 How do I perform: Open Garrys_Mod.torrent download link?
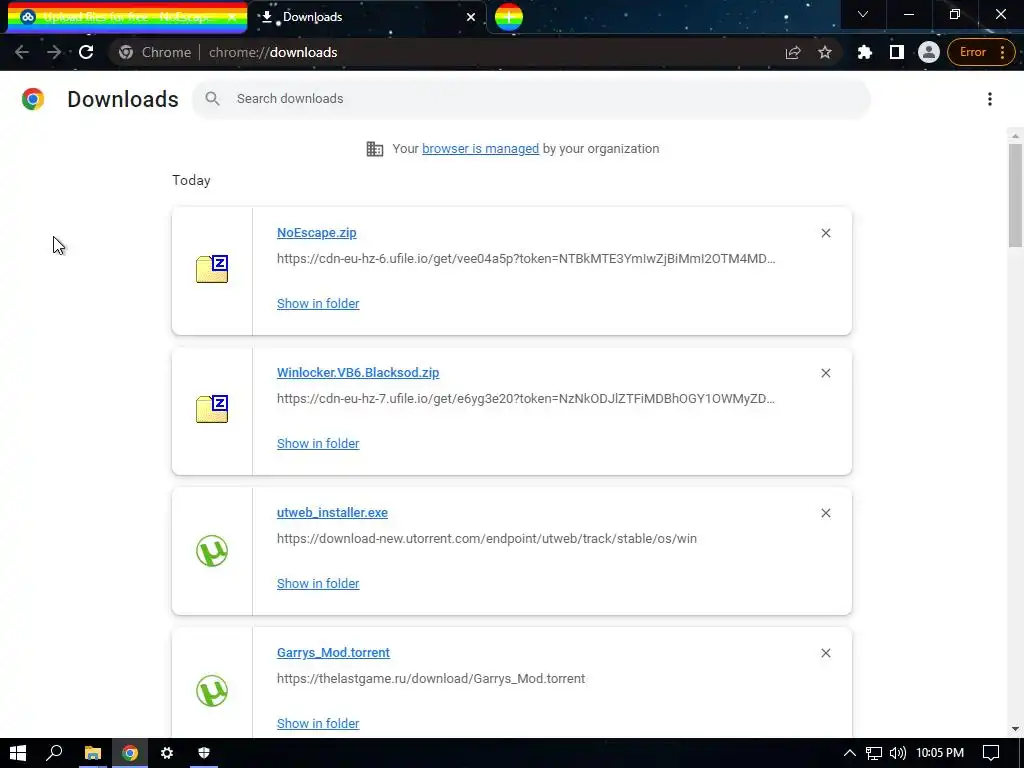pos(333,652)
